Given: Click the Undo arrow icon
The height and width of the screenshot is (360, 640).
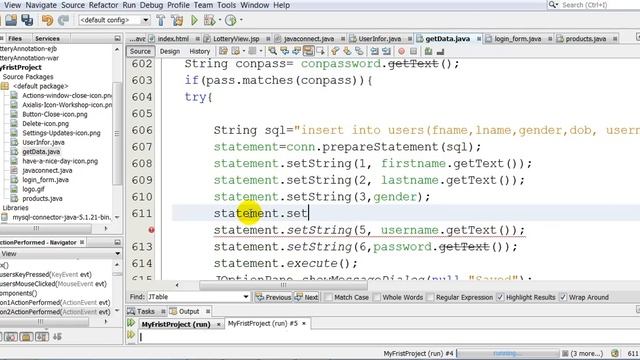Looking at the screenshot, I should pos(47,20).
